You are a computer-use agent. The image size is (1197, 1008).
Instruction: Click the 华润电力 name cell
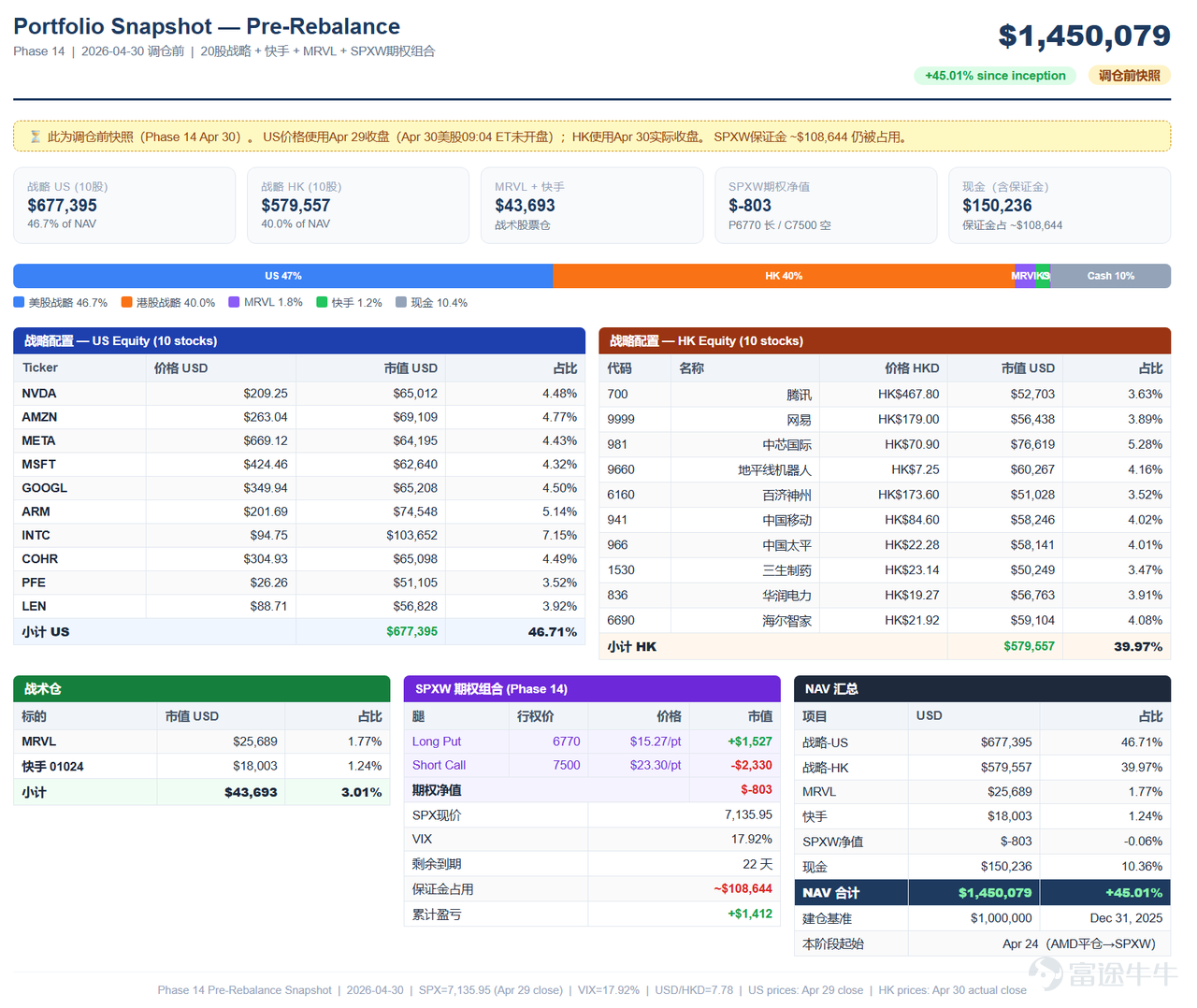pyautogui.click(x=745, y=595)
